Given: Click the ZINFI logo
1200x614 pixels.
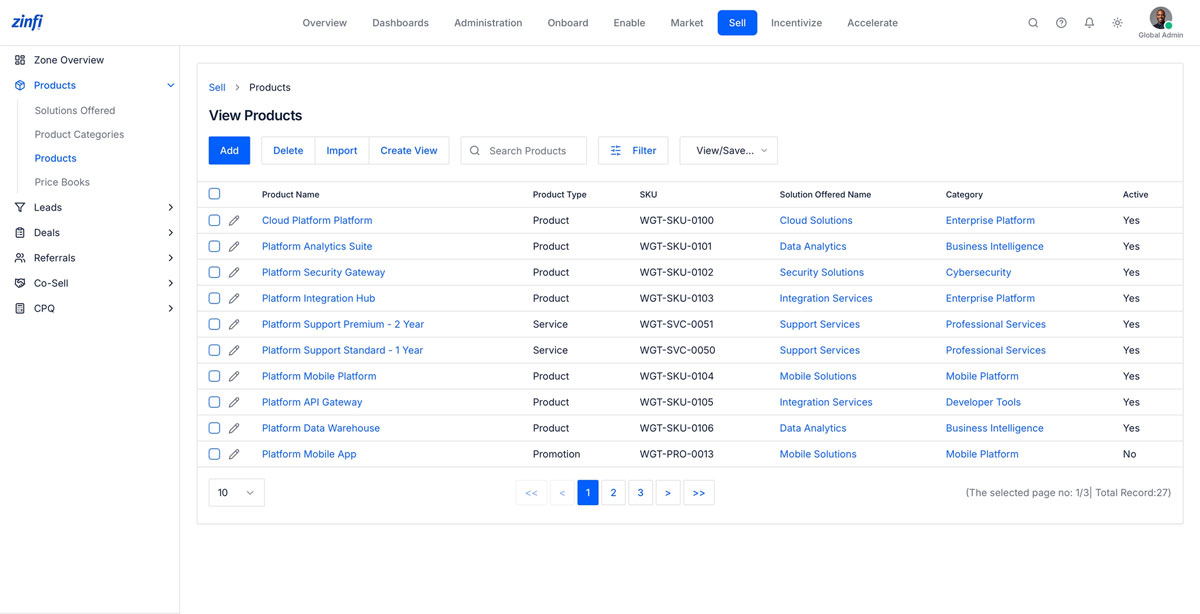Looking at the screenshot, I should click(27, 22).
